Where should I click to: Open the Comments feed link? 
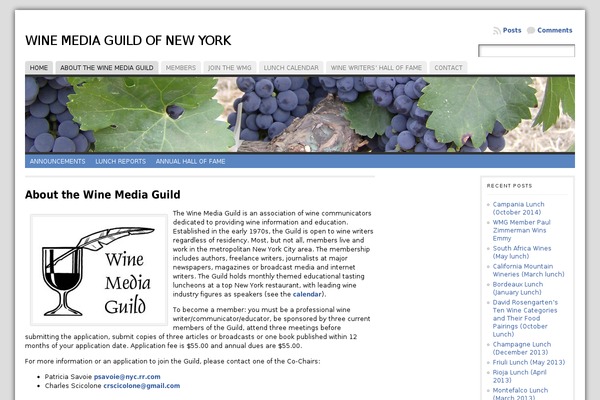554,30
